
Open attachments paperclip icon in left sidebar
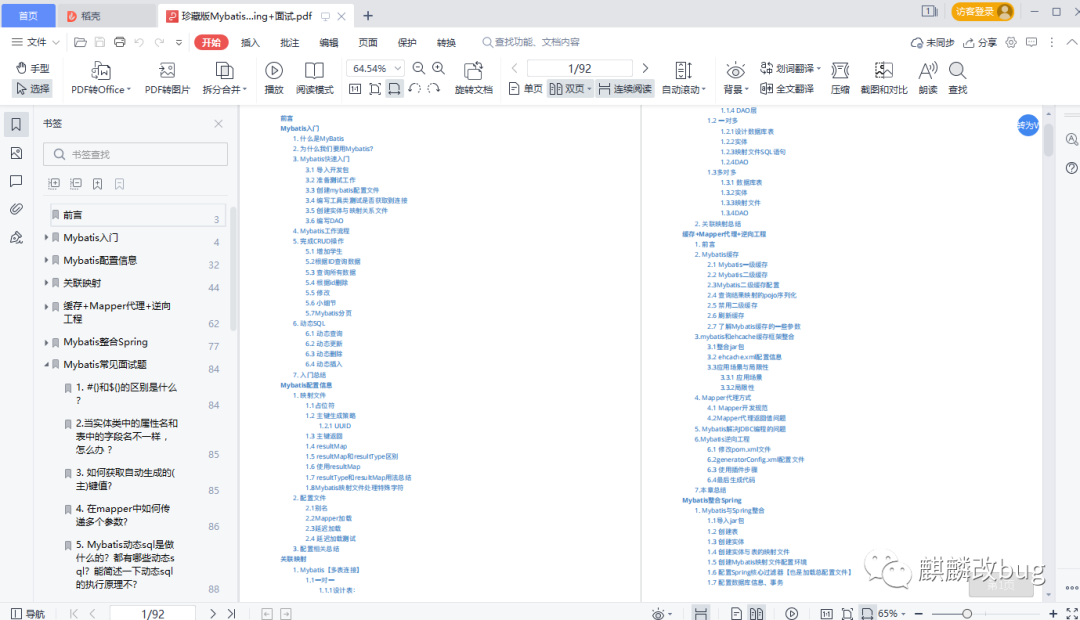point(16,209)
